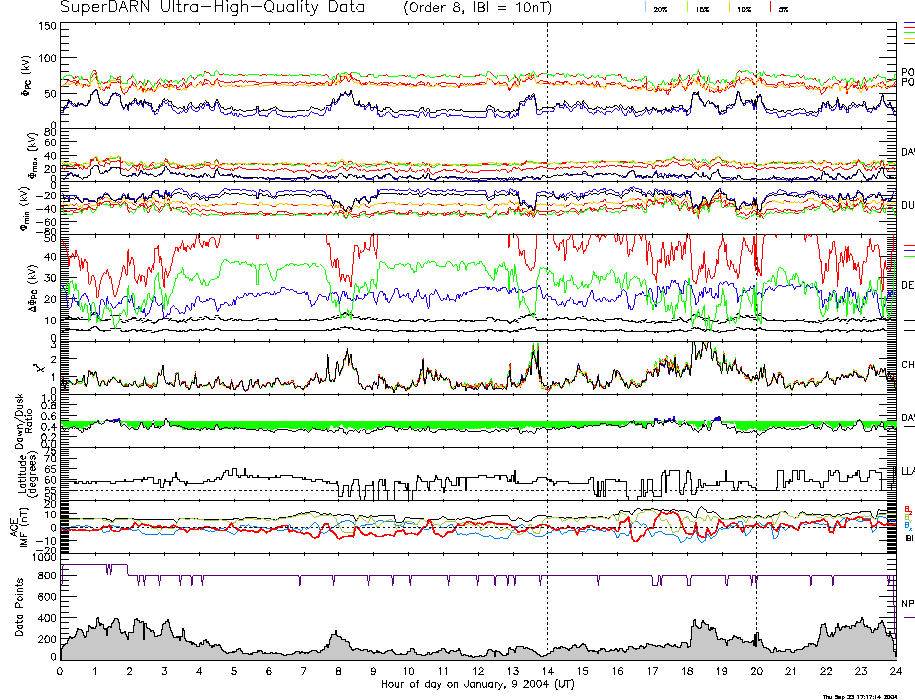The width and height of the screenshot is (915, 700).
Task: Click the 150 tick on the ΦPC axis
Action: pos(47,26)
